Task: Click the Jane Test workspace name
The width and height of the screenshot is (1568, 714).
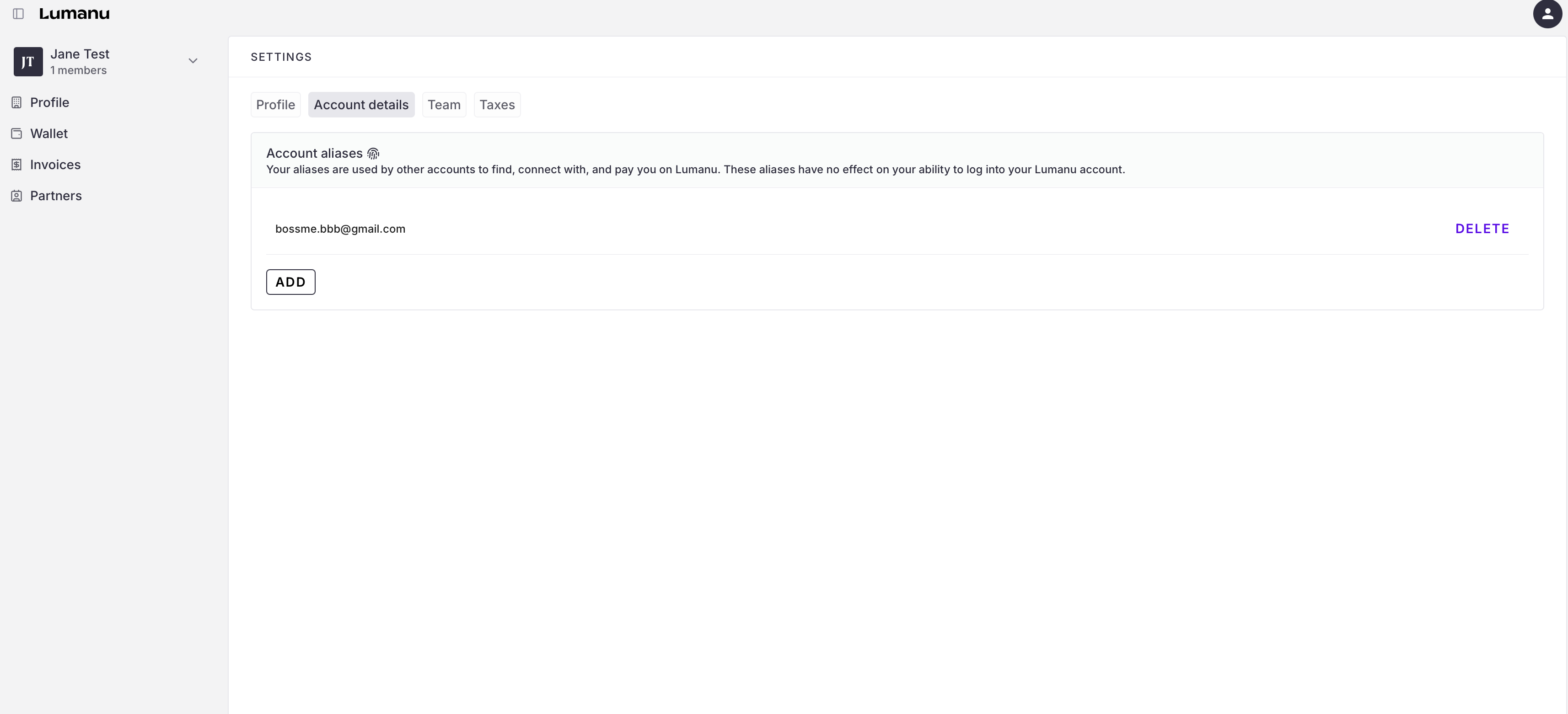Action: [80, 54]
